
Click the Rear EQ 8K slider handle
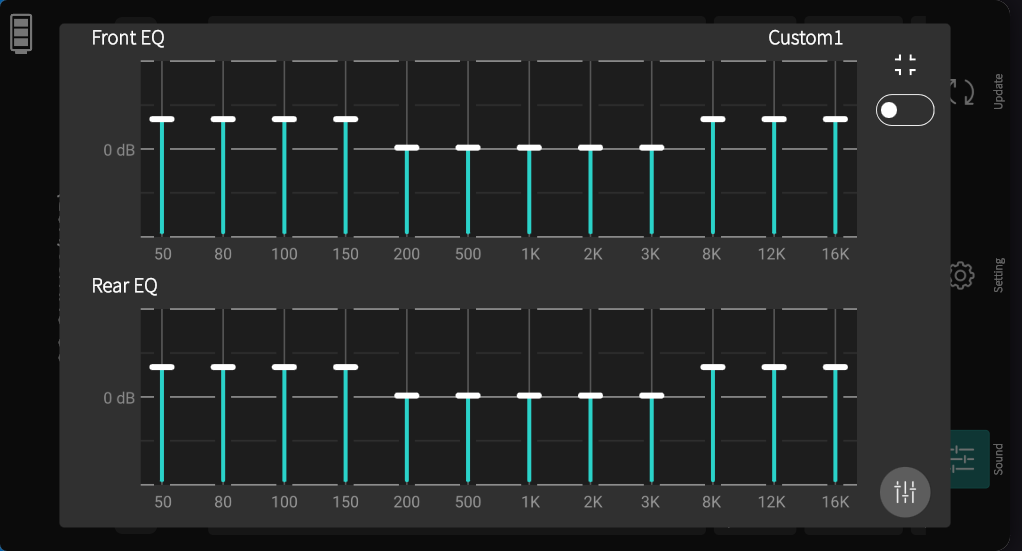click(x=712, y=367)
